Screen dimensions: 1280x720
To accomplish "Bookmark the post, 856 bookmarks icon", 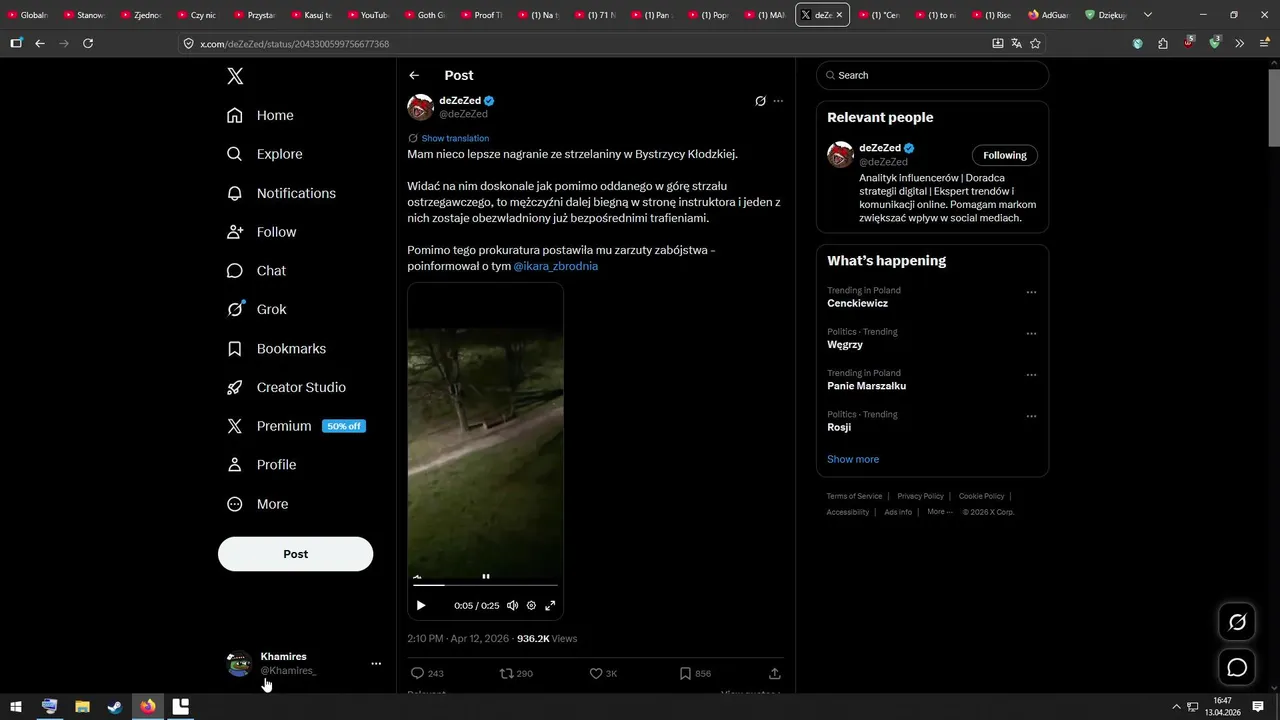I will [695, 674].
